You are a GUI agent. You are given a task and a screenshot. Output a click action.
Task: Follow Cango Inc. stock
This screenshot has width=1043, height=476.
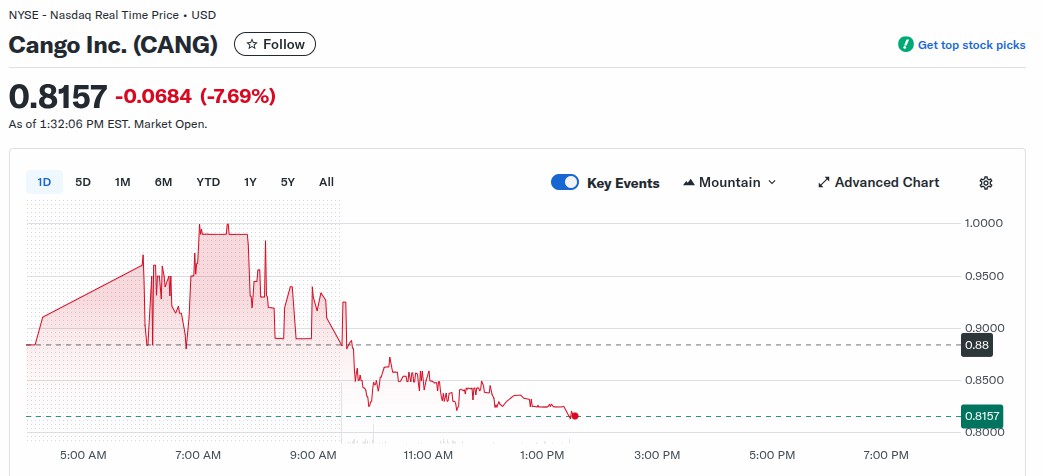(275, 45)
